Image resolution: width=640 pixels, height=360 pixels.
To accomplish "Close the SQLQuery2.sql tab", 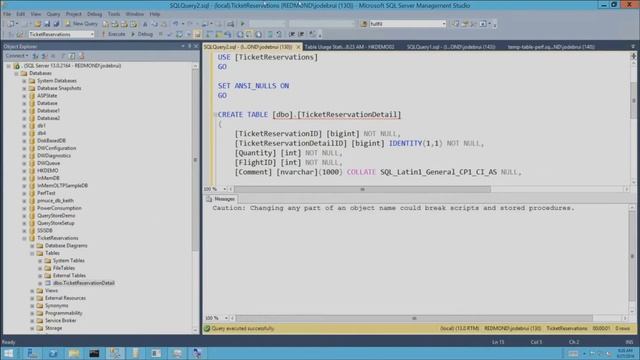I will coord(298,47).
